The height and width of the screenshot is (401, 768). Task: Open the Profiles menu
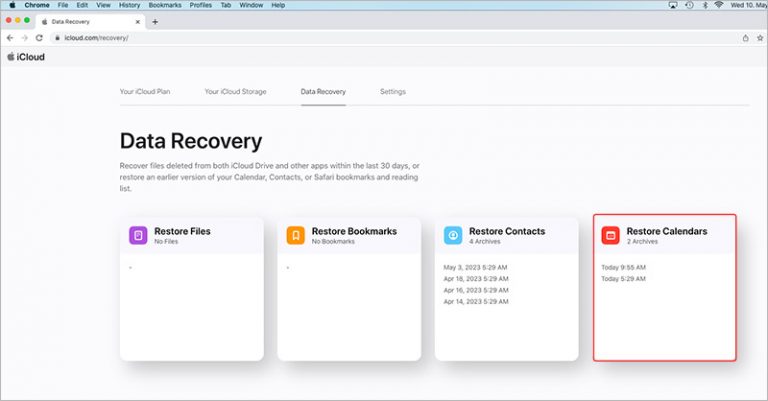click(201, 5)
